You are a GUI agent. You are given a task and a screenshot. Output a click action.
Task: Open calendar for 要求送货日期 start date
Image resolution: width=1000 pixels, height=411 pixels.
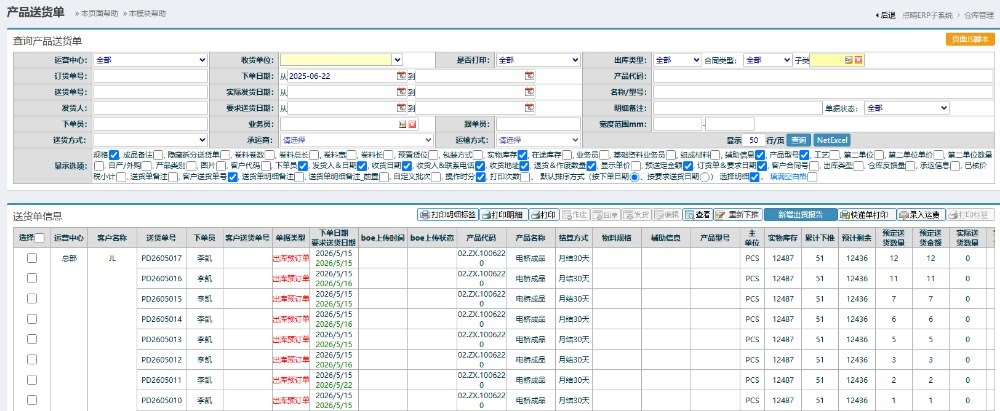pyautogui.click(x=401, y=108)
